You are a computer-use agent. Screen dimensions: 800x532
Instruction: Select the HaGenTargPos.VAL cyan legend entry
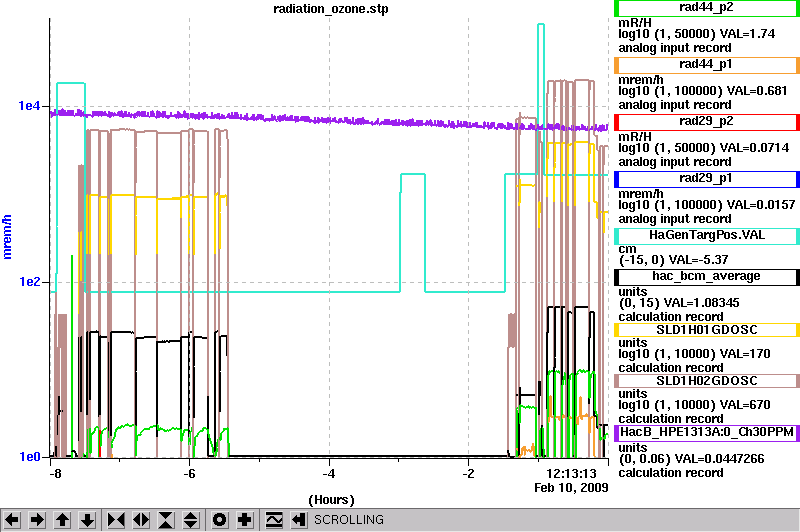pos(707,236)
